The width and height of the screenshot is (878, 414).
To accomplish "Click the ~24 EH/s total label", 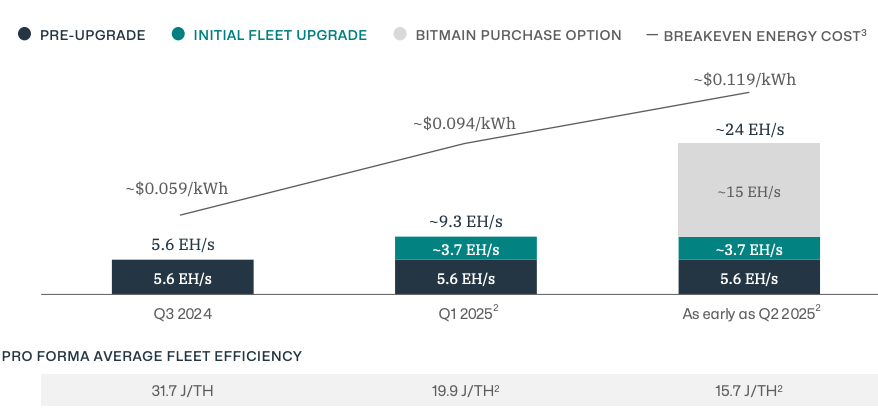I will [x=749, y=129].
